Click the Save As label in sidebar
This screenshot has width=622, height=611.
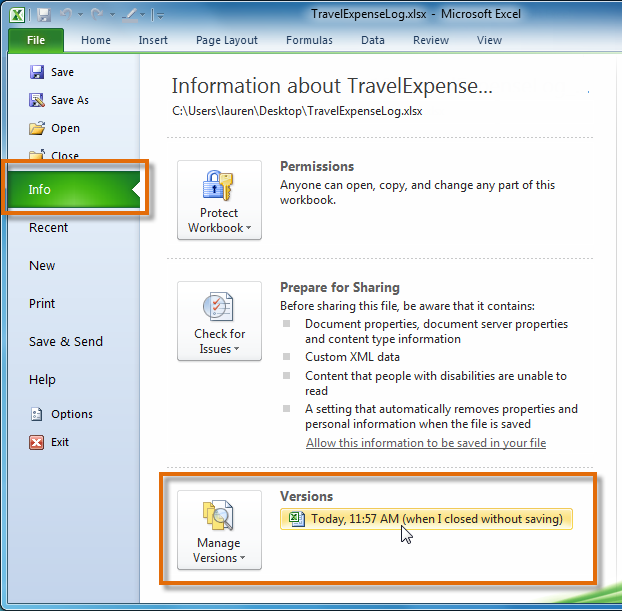[70, 100]
